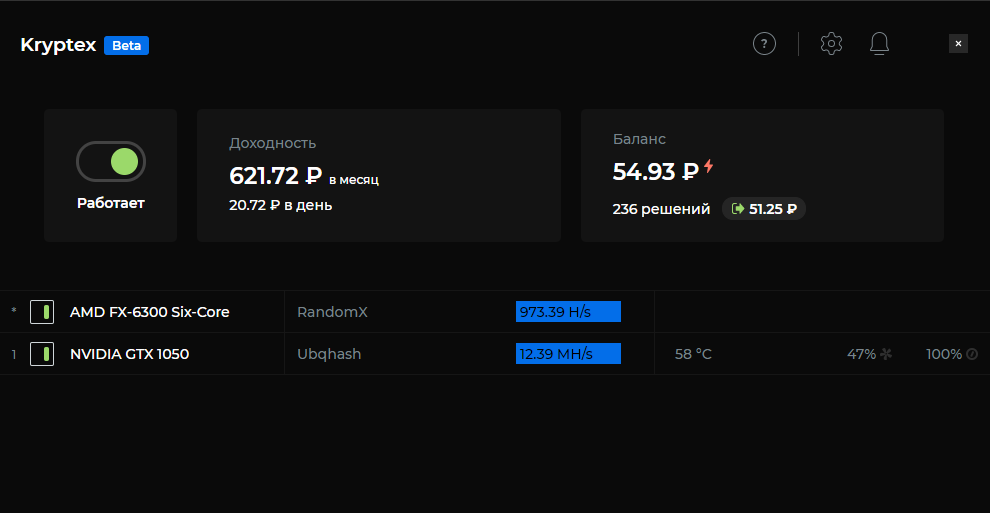990x513 pixels.
Task: Click the 51.25 ₽ withdraw button
Action: click(x=763, y=209)
